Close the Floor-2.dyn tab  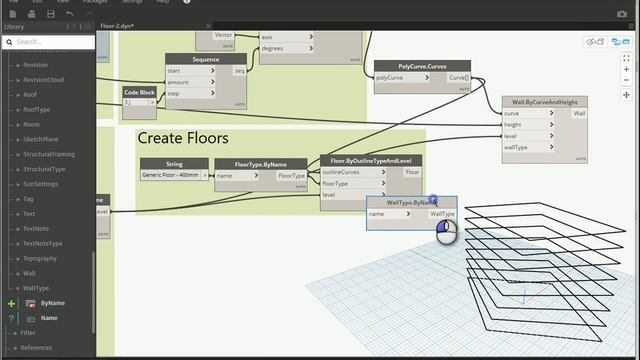coord(208,26)
